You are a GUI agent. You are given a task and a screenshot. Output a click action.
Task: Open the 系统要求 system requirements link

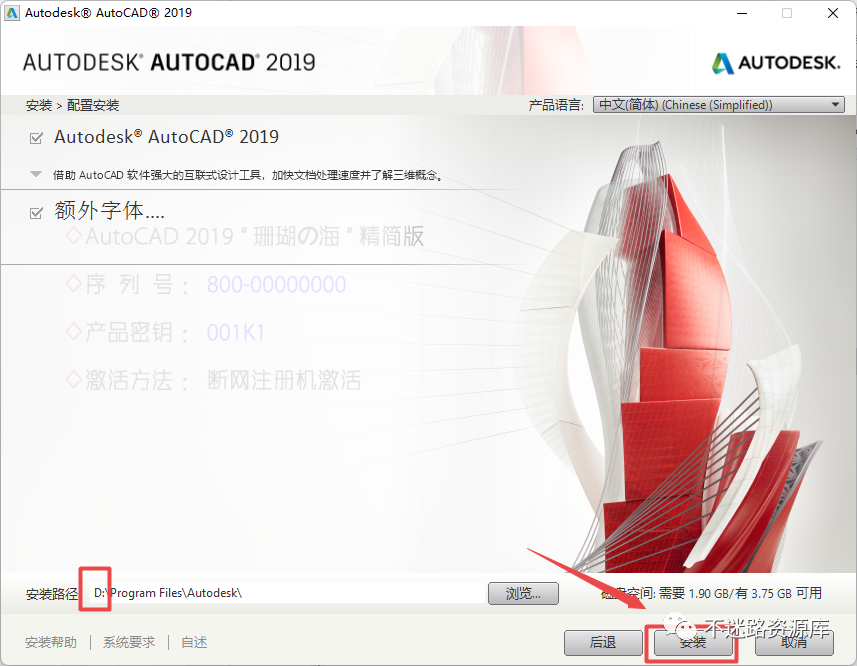pyautogui.click(x=129, y=643)
